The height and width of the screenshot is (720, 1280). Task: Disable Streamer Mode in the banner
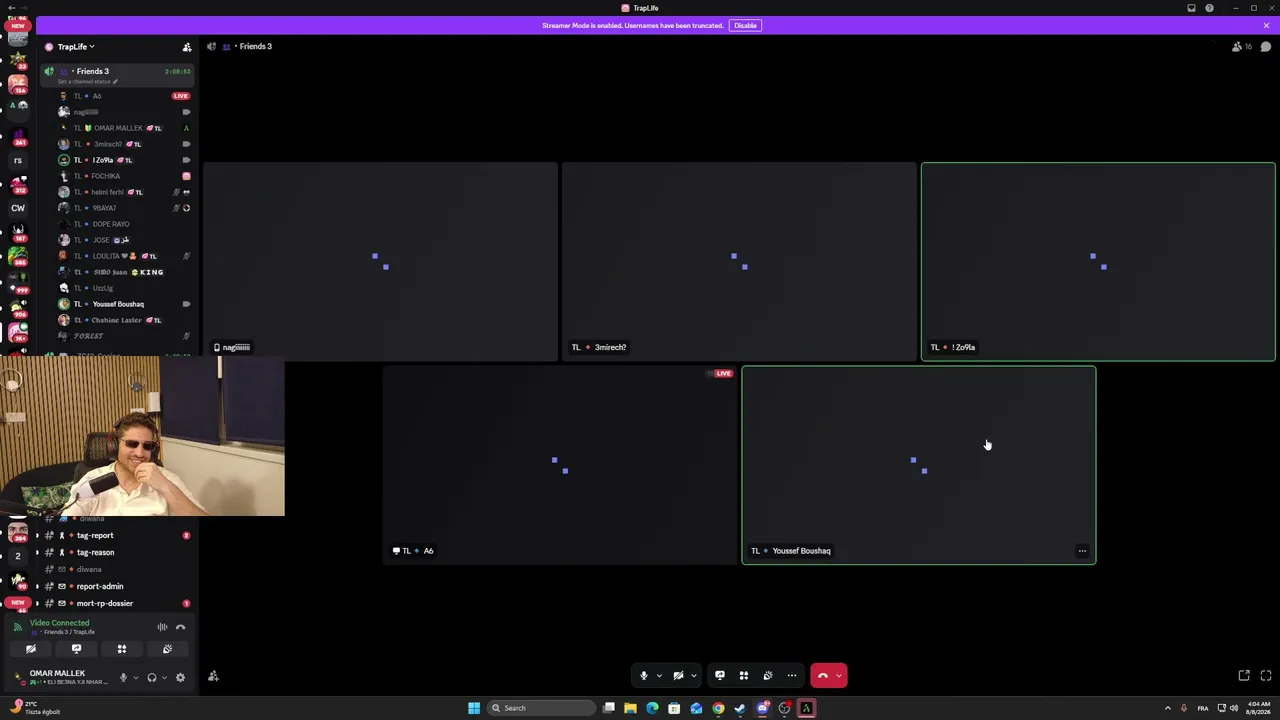tap(745, 25)
